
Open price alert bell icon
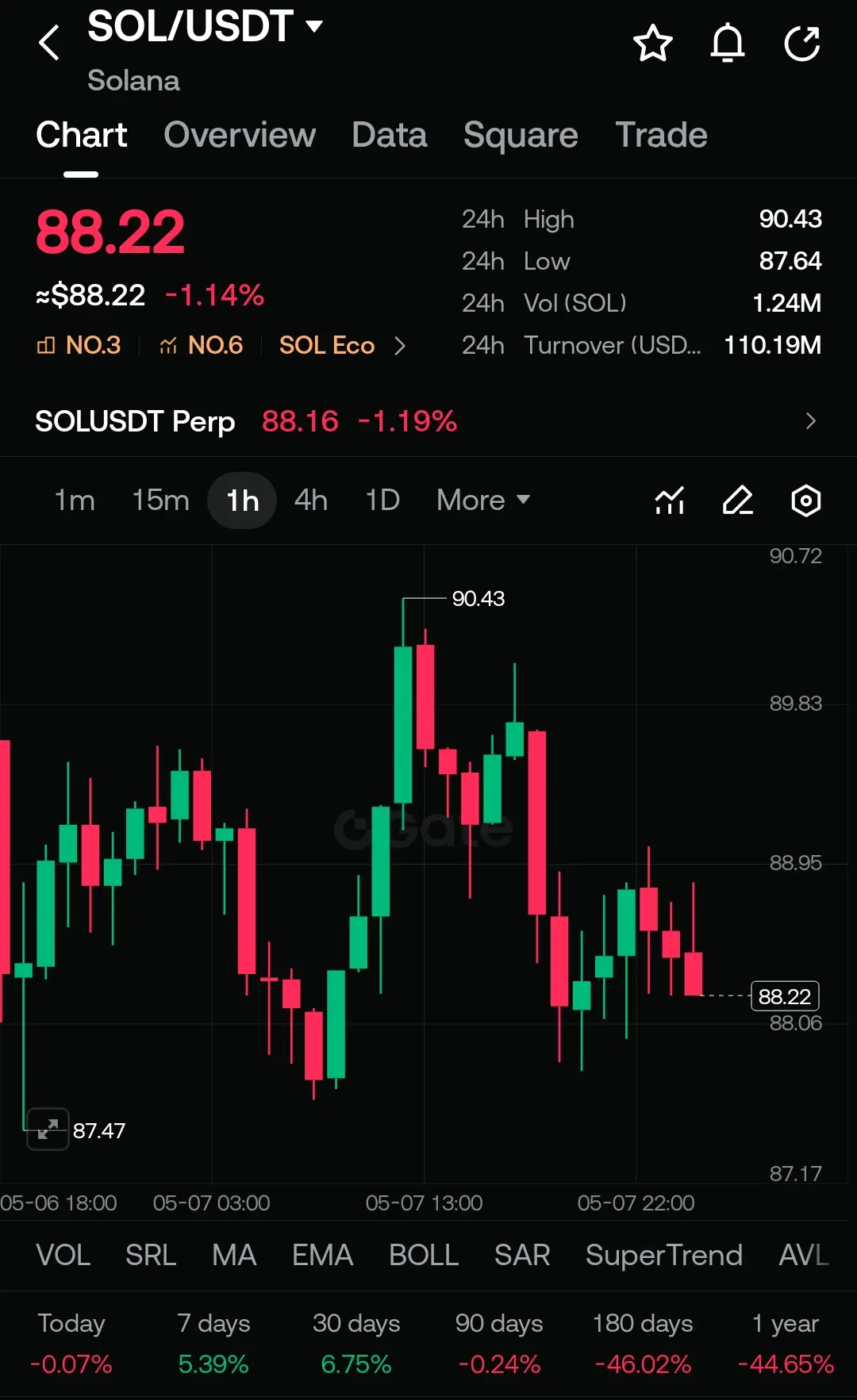[x=728, y=43]
